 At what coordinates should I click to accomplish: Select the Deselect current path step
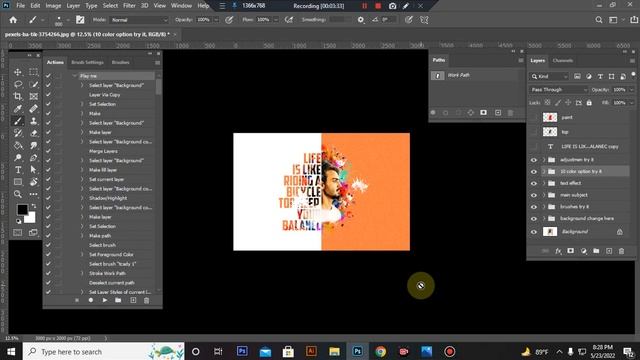[x=111, y=282]
